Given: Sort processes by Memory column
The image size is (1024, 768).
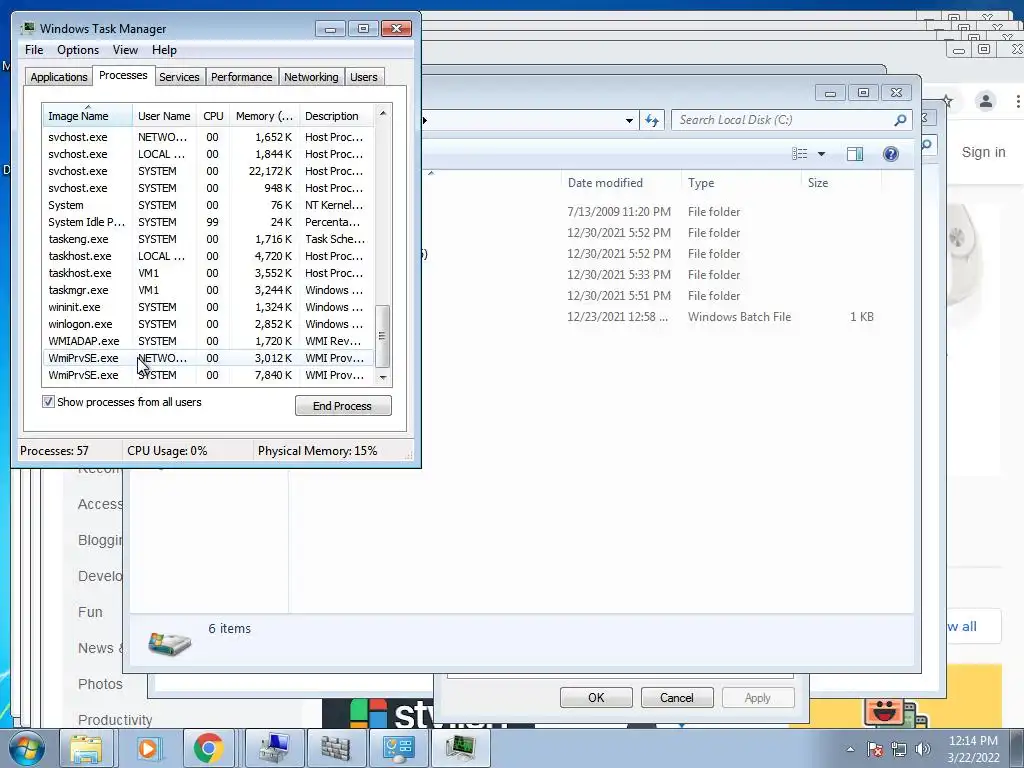Looking at the screenshot, I should coord(264,116).
